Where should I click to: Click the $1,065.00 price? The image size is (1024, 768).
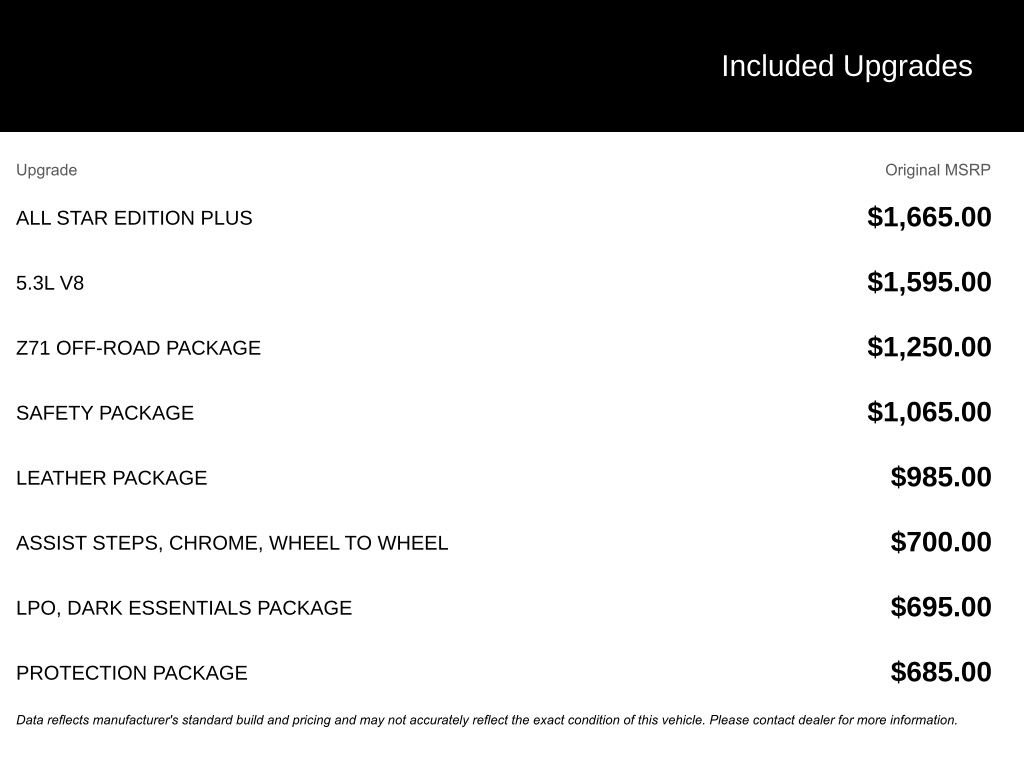929,412
